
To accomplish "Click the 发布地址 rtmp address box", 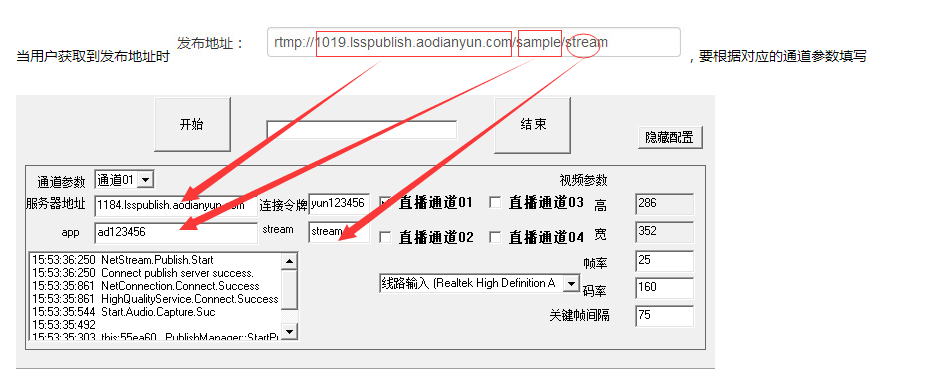I will pyautogui.click(x=474, y=42).
